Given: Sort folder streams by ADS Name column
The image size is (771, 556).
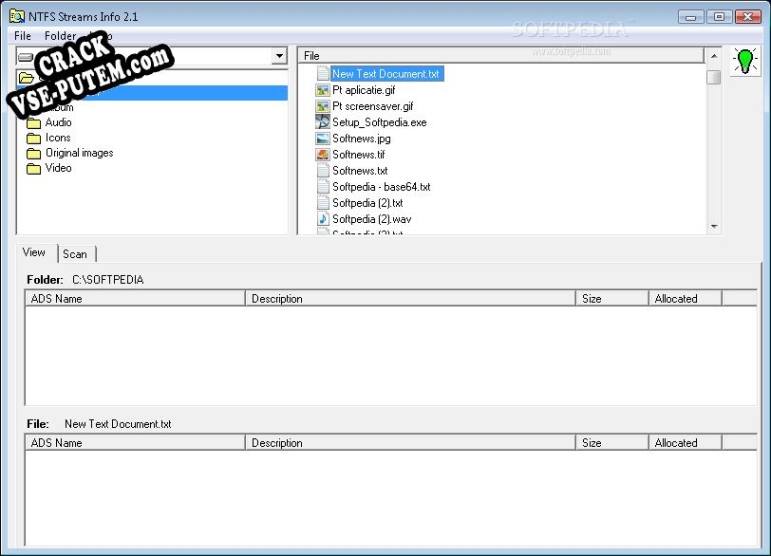Looking at the screenshot, I should pyautogui.click(x=135, y=298).
